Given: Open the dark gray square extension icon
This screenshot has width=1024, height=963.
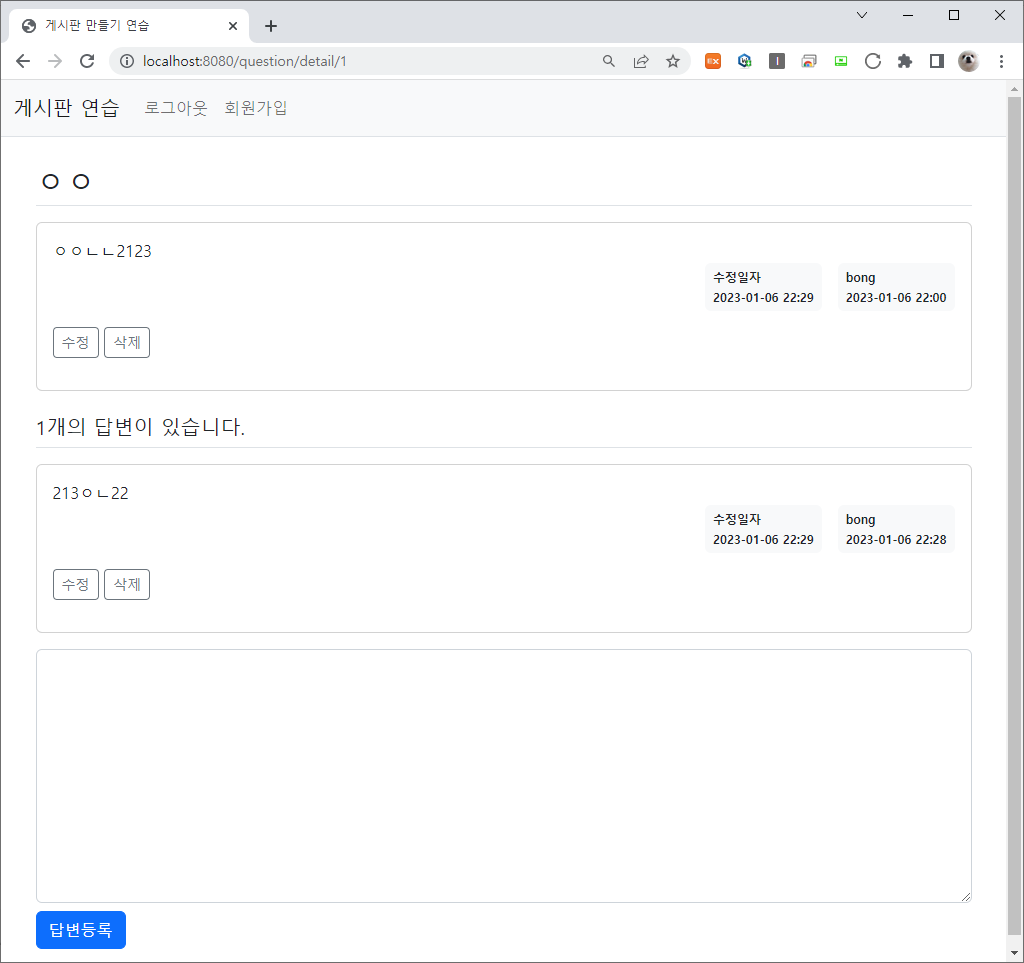Looking at the screenshot, I should [776, 61].
